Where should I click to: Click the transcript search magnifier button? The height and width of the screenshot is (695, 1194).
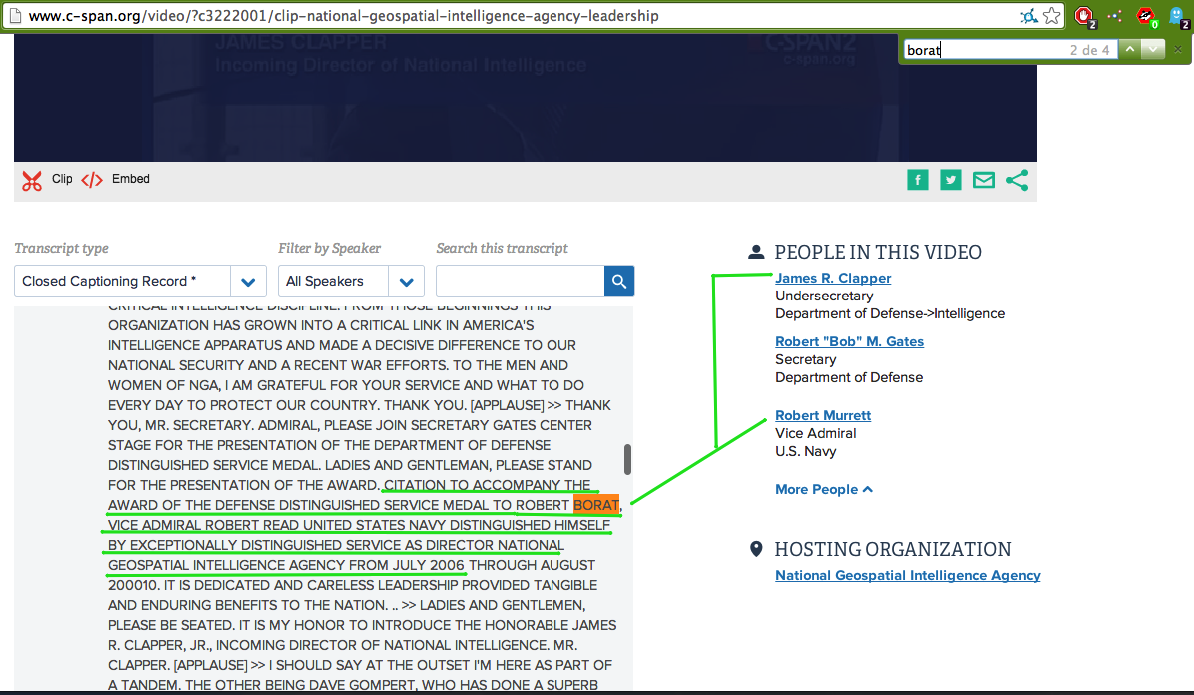click(619, 282)
